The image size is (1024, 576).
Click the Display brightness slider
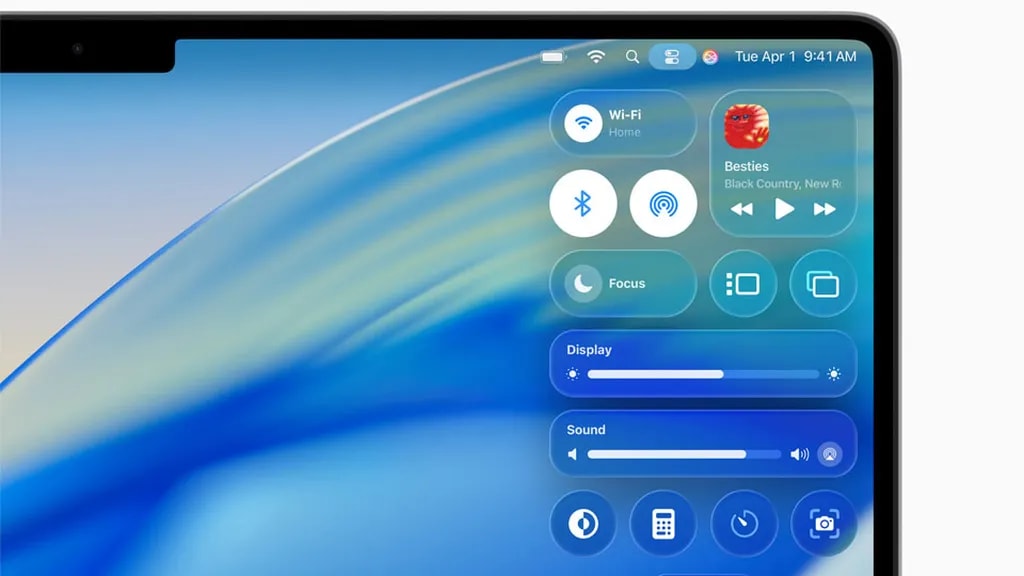pos(703,374)
